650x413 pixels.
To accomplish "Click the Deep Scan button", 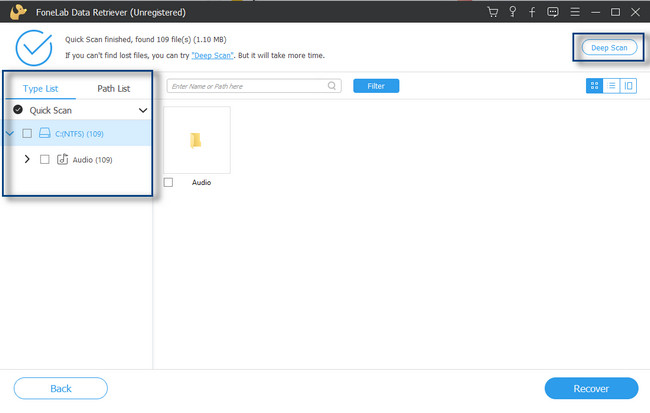I will click(x=609, y=48).
